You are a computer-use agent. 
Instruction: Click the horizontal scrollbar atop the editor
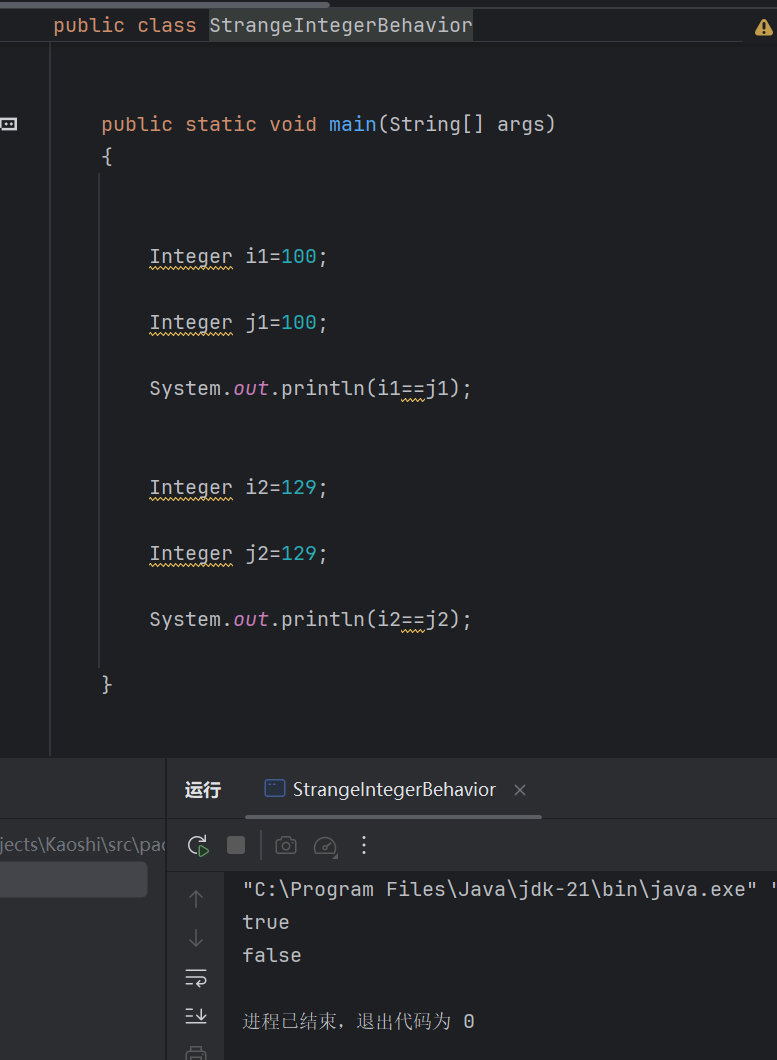(164, 4)
